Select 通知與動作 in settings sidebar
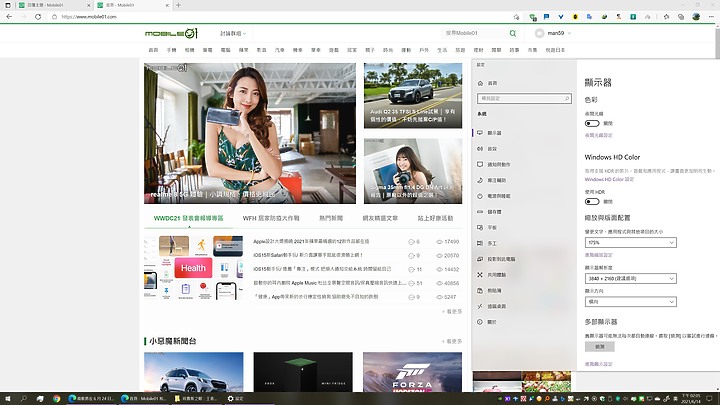This screenshot has height=405, width=720. coord(498,164)
